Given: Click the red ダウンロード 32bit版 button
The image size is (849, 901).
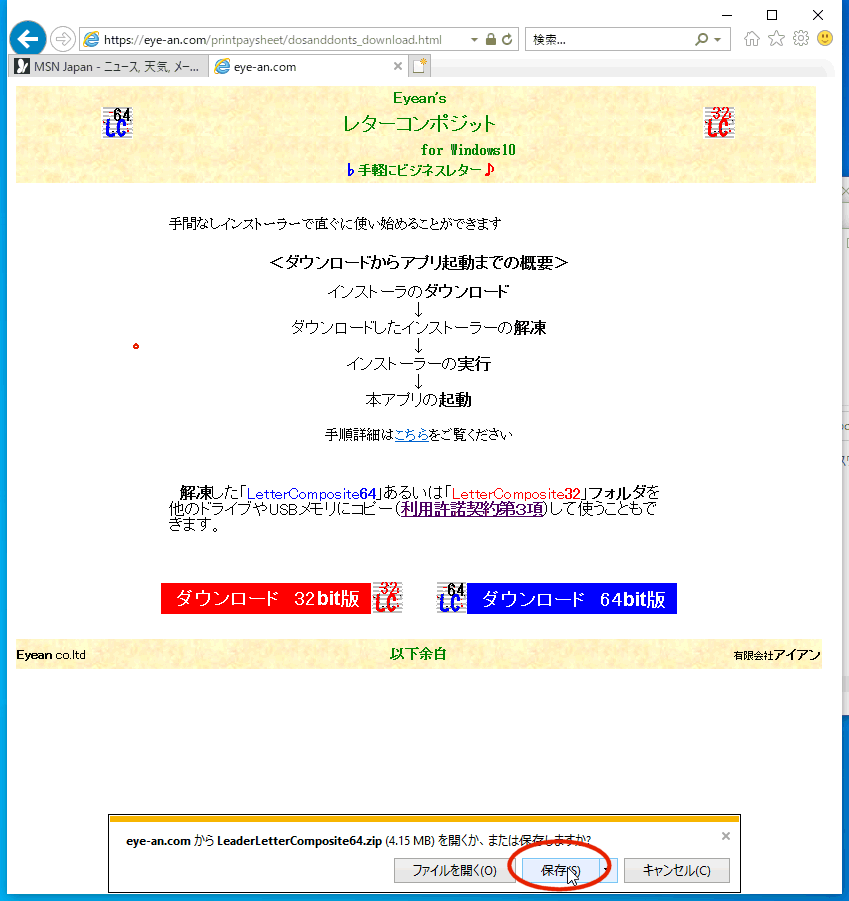Looking at the screenshot, I should coord(266,599).
